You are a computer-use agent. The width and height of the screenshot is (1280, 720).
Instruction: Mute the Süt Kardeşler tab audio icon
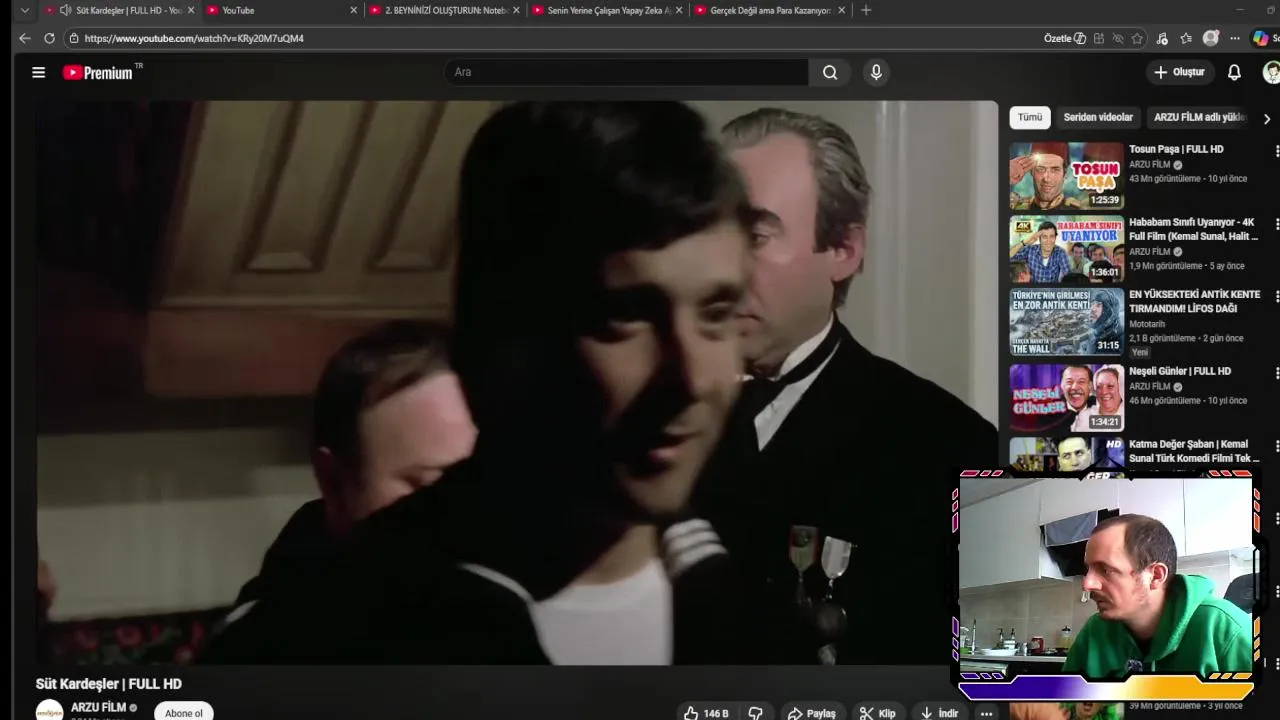pos(65,10)
